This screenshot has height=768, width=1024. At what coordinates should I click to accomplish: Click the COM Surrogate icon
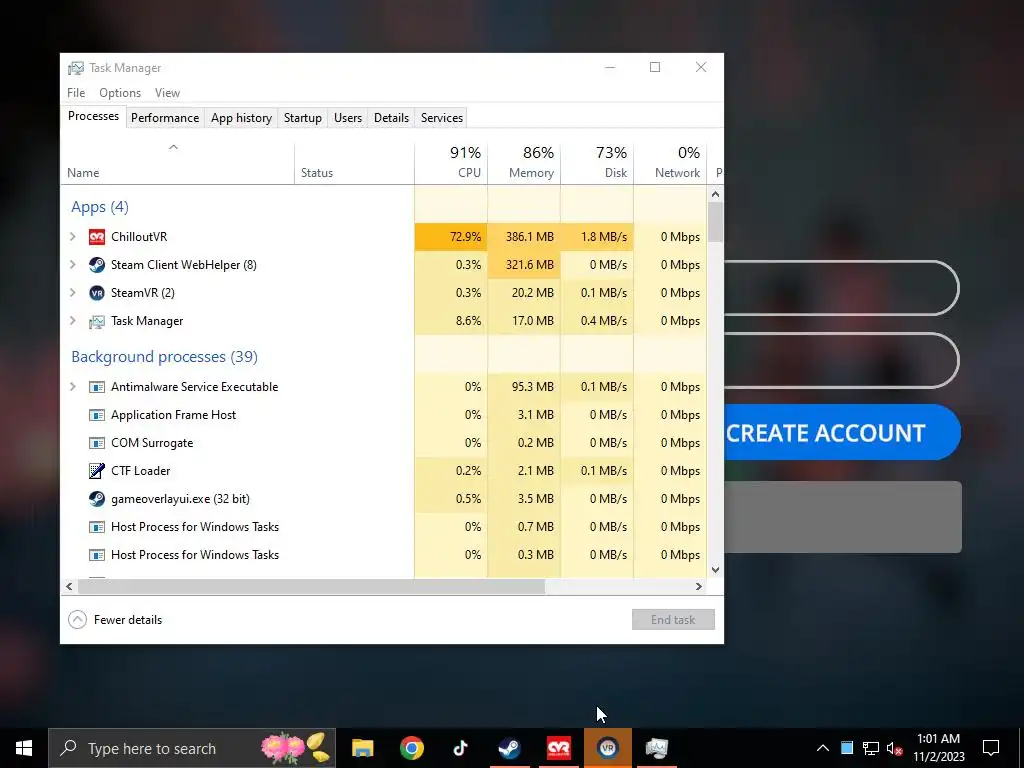tap(97, 443)
